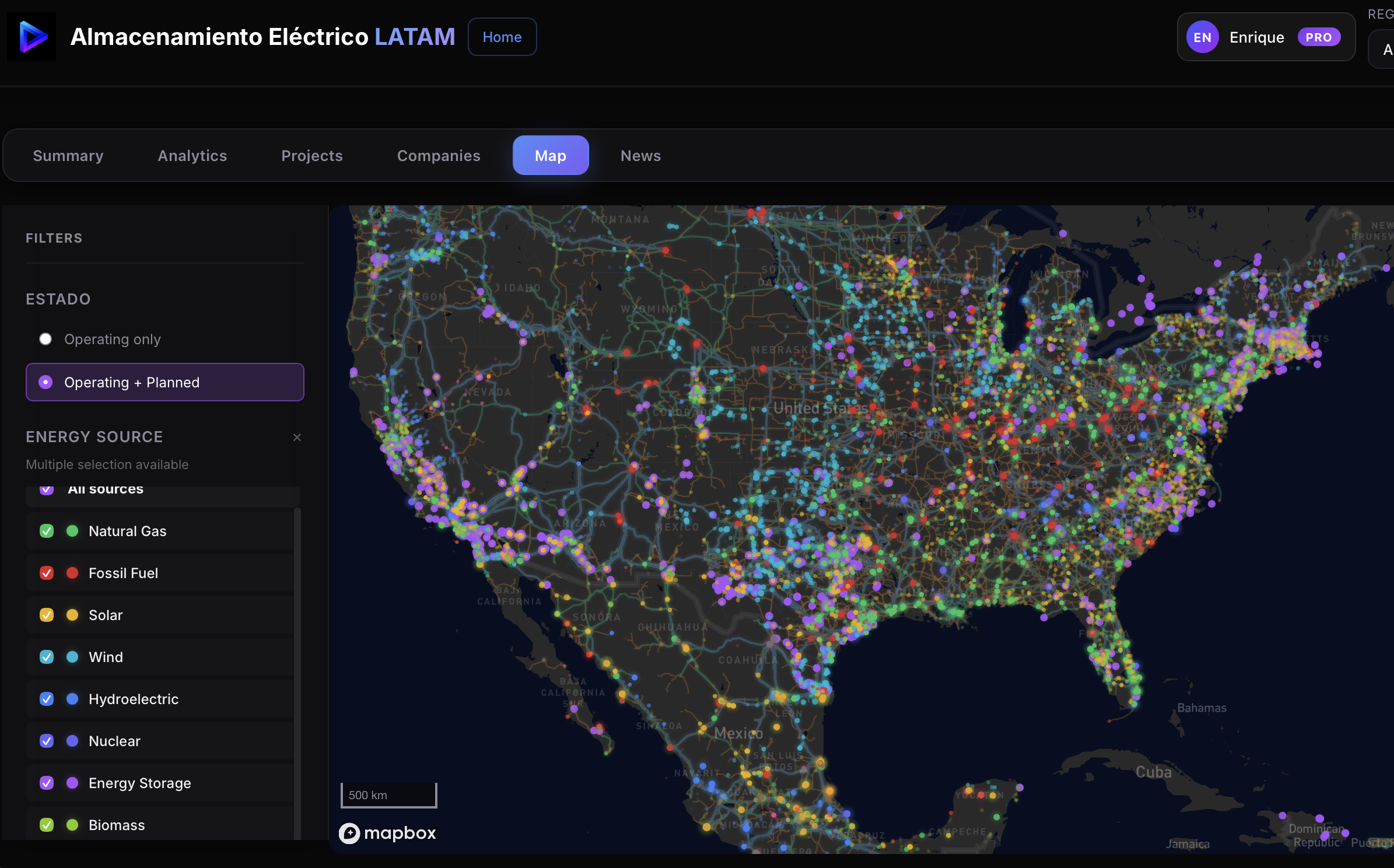This screenshot has height=868, width=1394.
Task: Click the purple dot beside Energy Storage
Action: click(x=72, y=783)
